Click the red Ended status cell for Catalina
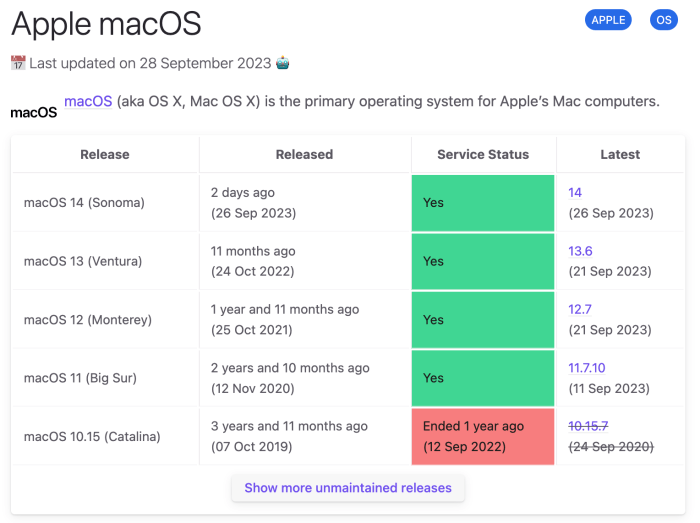700x523 pixels. click(483, 436)
